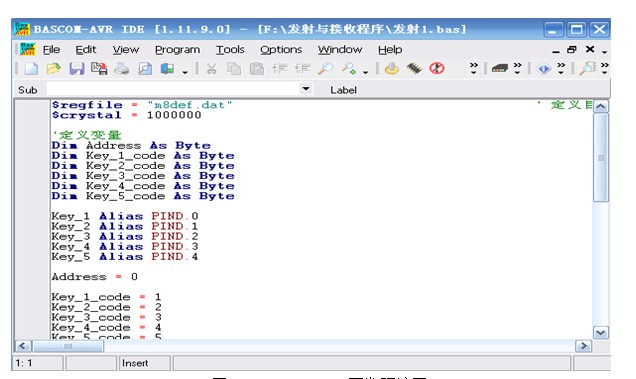Click the Find magnifier icon
The width and height of the screenshot is (636, 379).
point(325,68)
